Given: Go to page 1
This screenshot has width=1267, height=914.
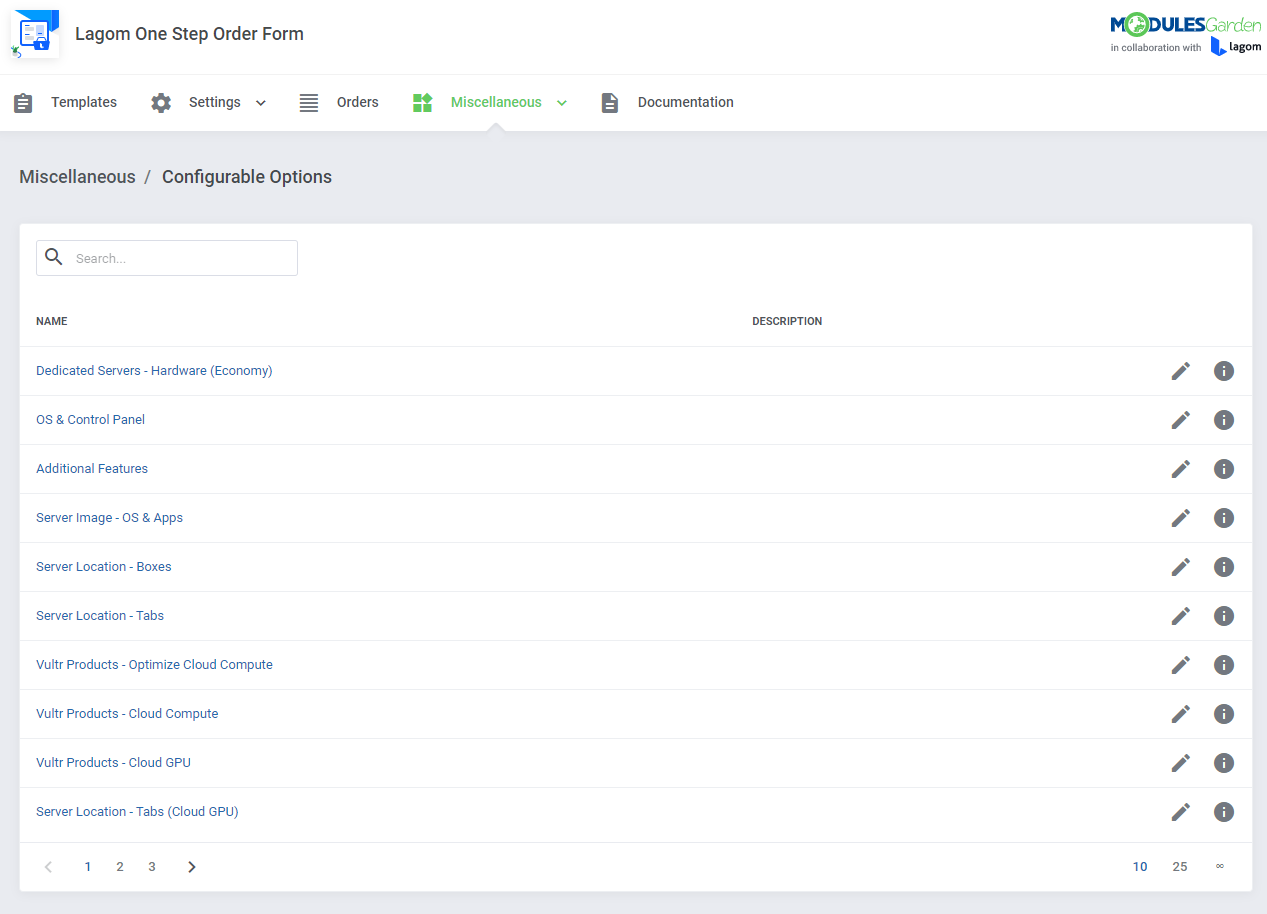Looking at the screenshot, I should (x=88, y=867).
